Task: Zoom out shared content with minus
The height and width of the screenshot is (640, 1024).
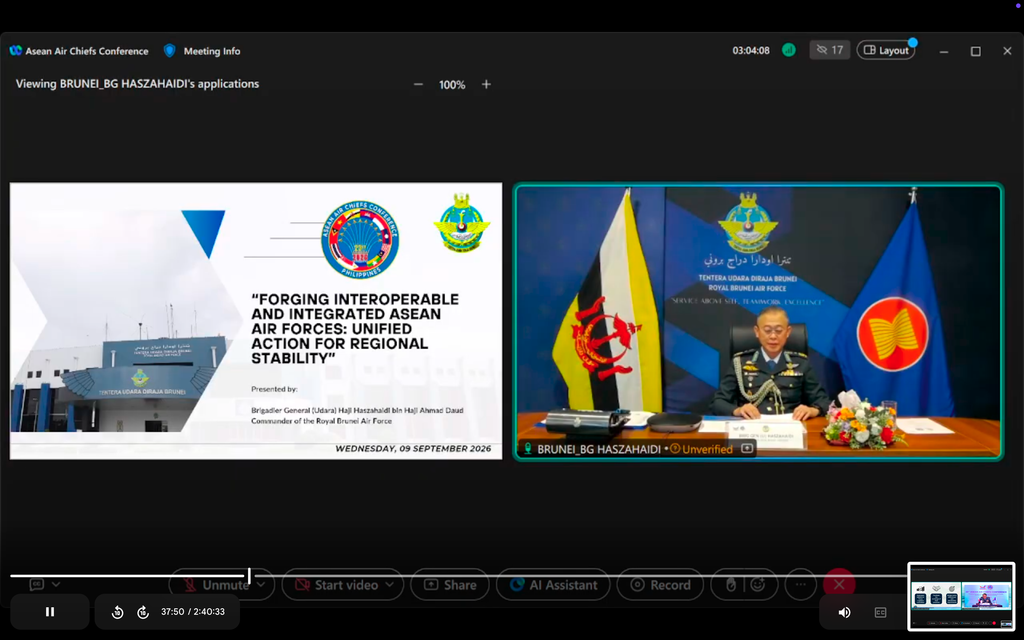Action: (x=418, y=84)
